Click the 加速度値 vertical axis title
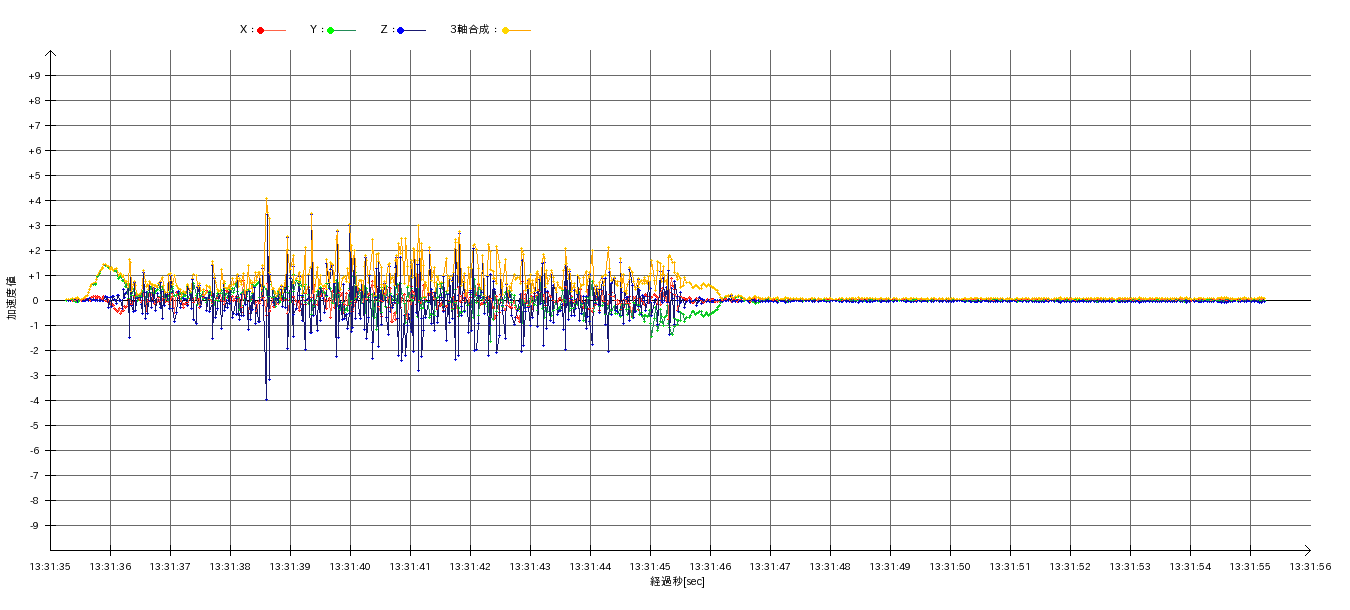The width and height of the screenshot is (1350, 610). coord(12,297)
